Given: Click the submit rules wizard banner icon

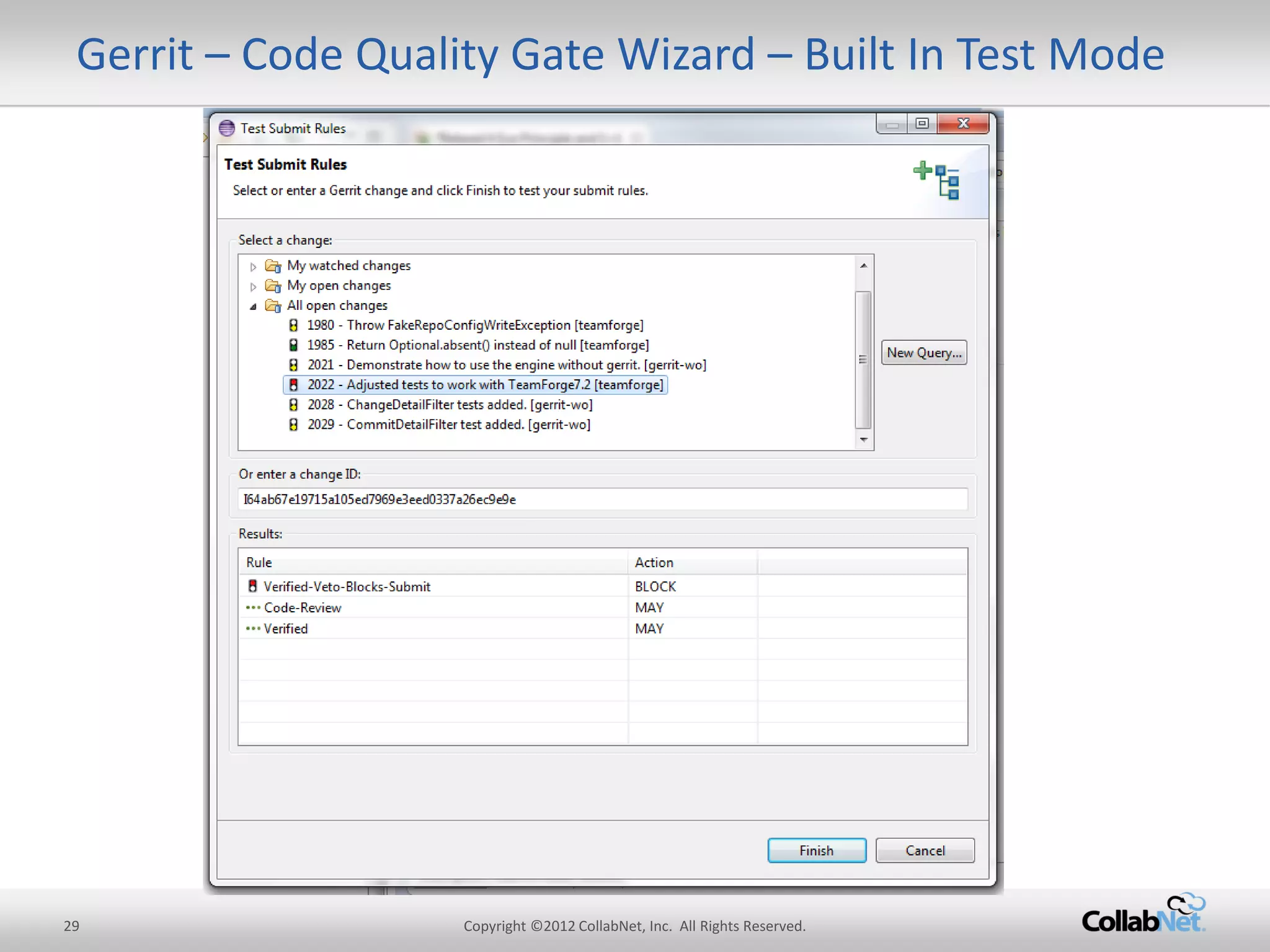Looking at the screenshot, I should (x=937, y=180).
